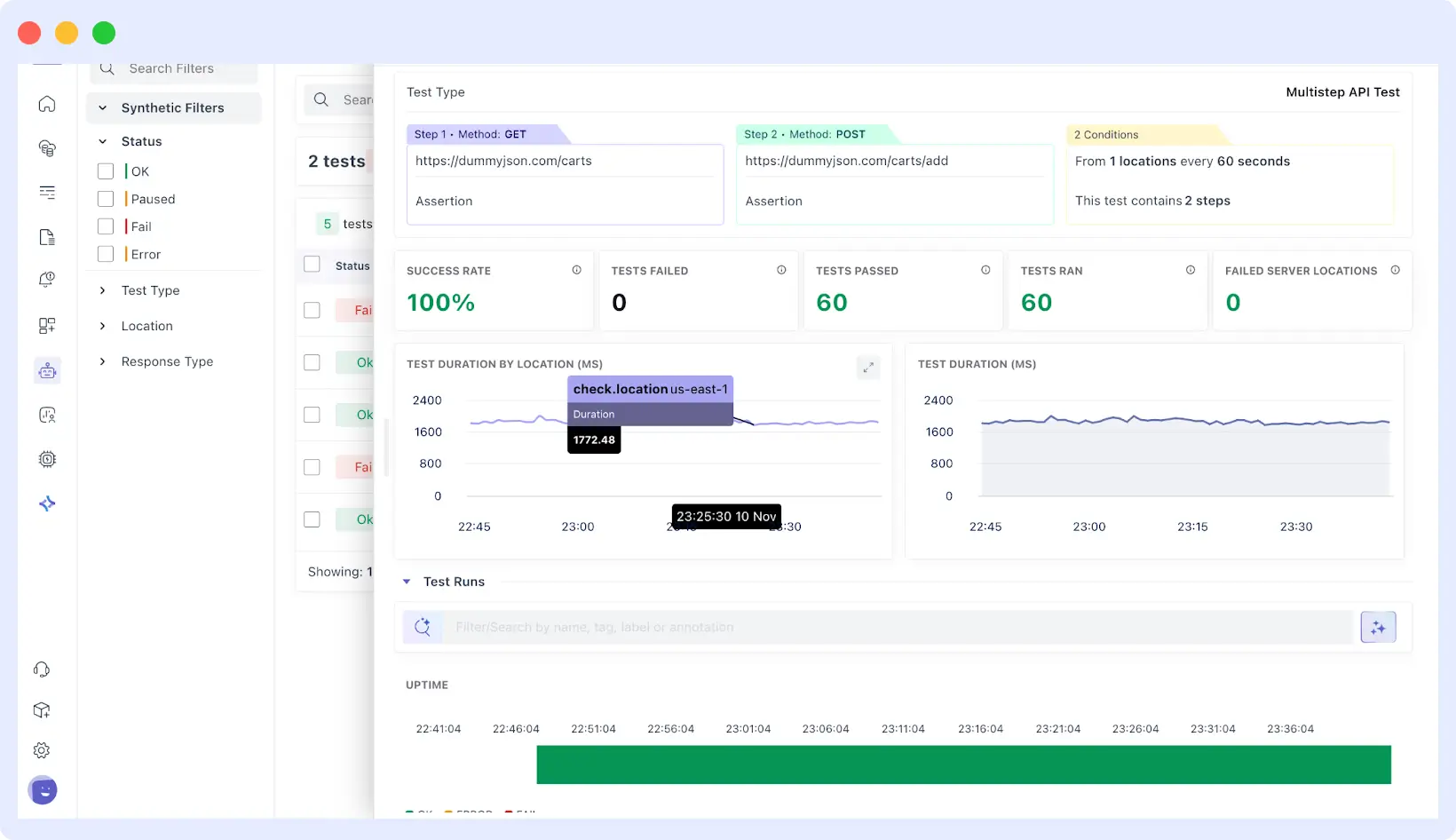Check the OK status filter checkbox

tap(105, 170)
